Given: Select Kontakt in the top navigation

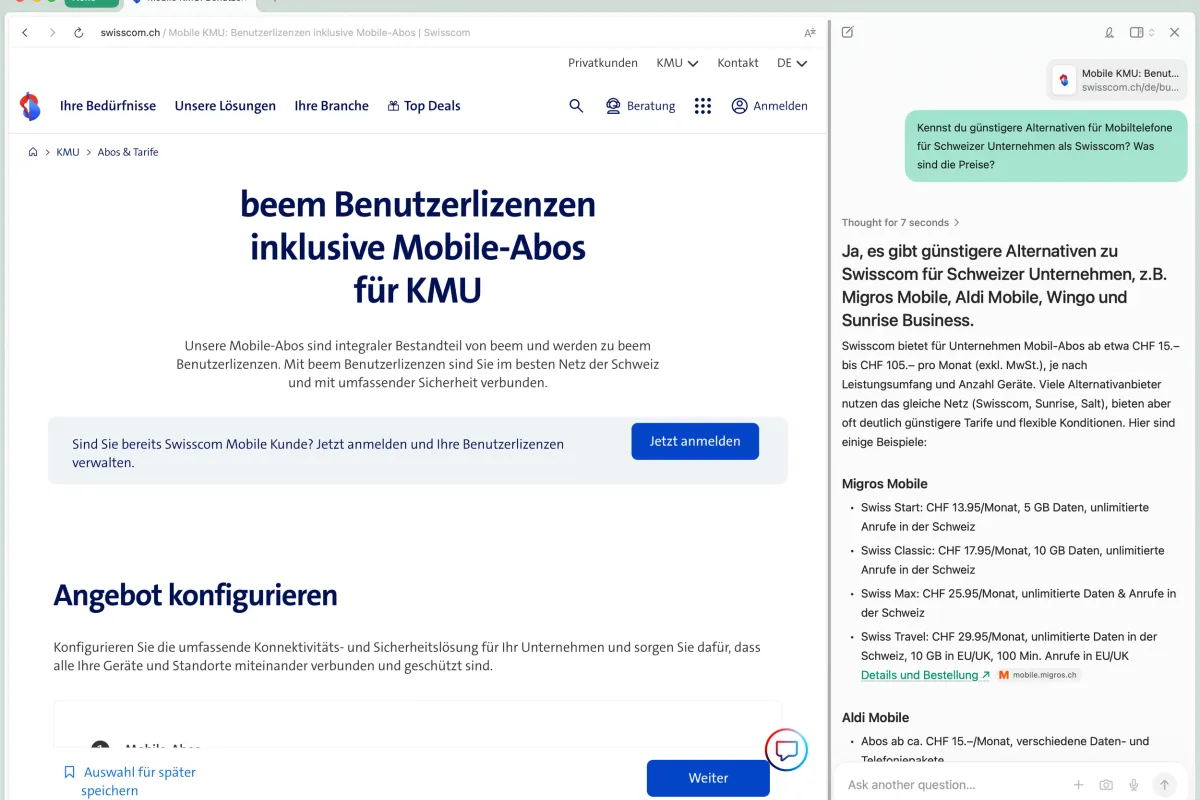Looking at the screenshot, I should click(737, 62).
